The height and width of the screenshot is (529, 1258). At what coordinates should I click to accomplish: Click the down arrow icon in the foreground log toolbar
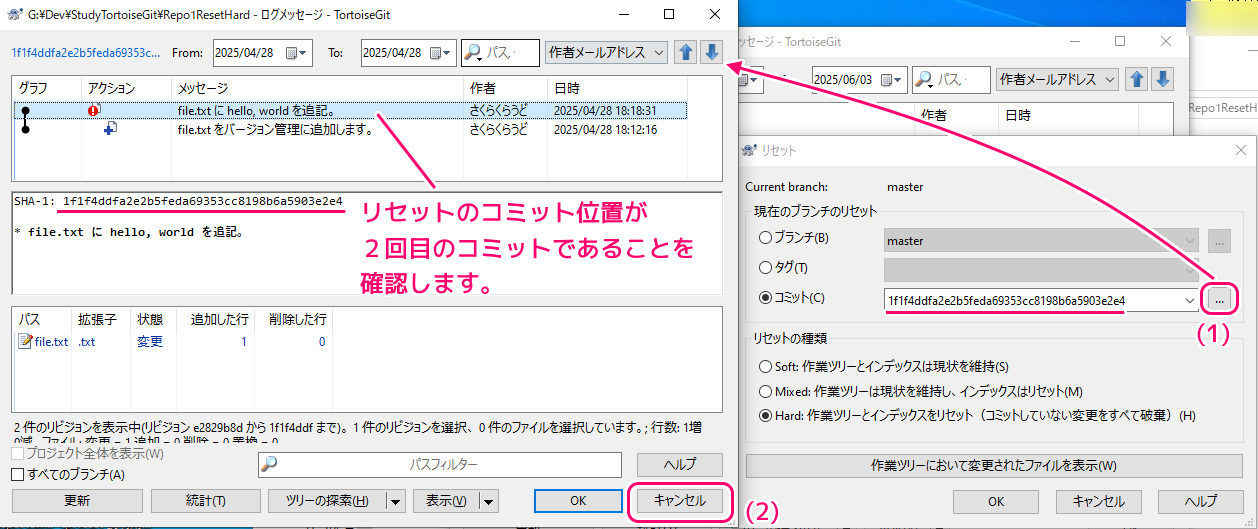(x=711, y=52)
